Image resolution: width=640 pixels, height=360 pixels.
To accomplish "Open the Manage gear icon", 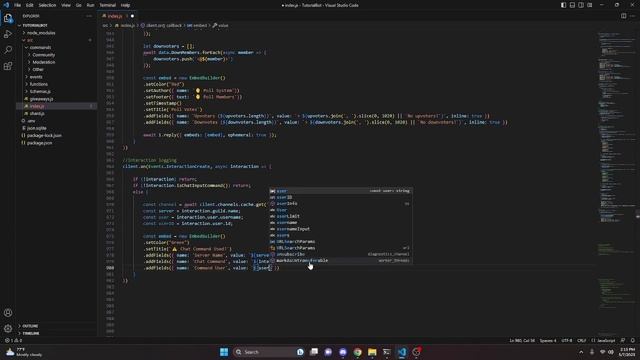I will click(x=8, y=329).
